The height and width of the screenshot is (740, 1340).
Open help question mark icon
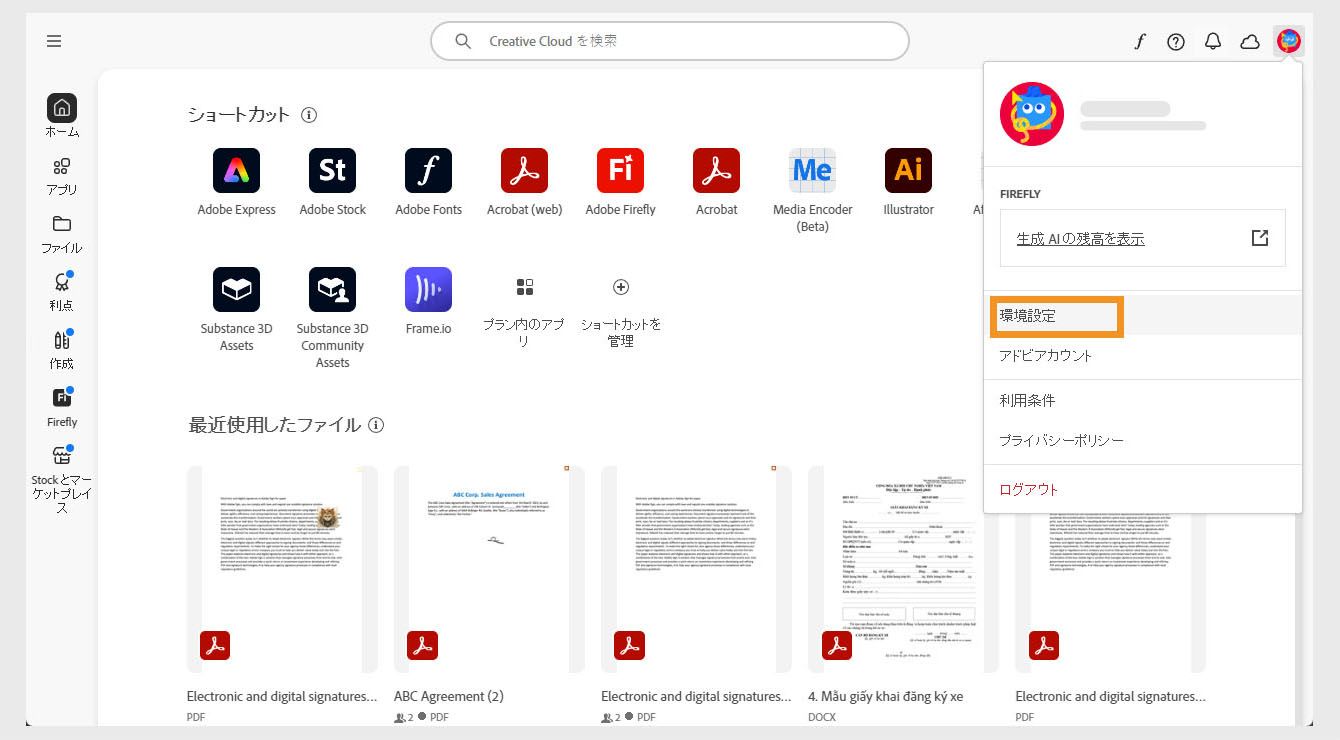[x=1176, y=41]
